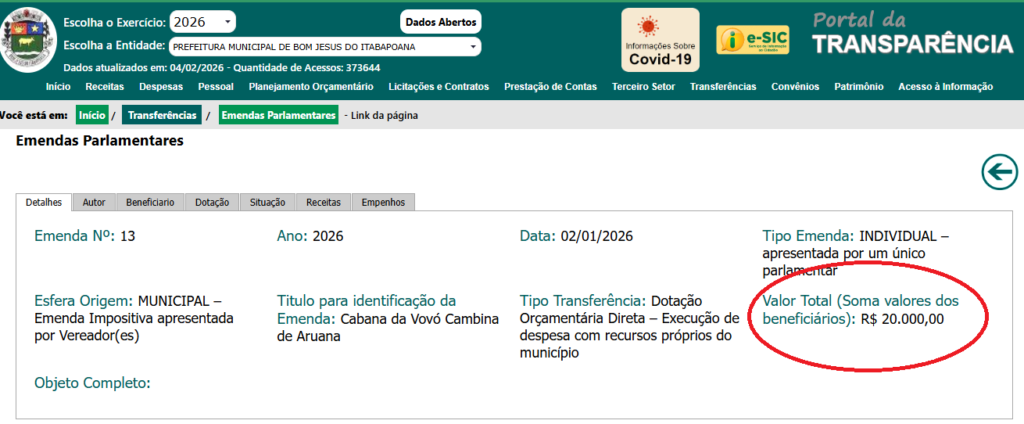Show the Empenhos tab

click(383, 202)
